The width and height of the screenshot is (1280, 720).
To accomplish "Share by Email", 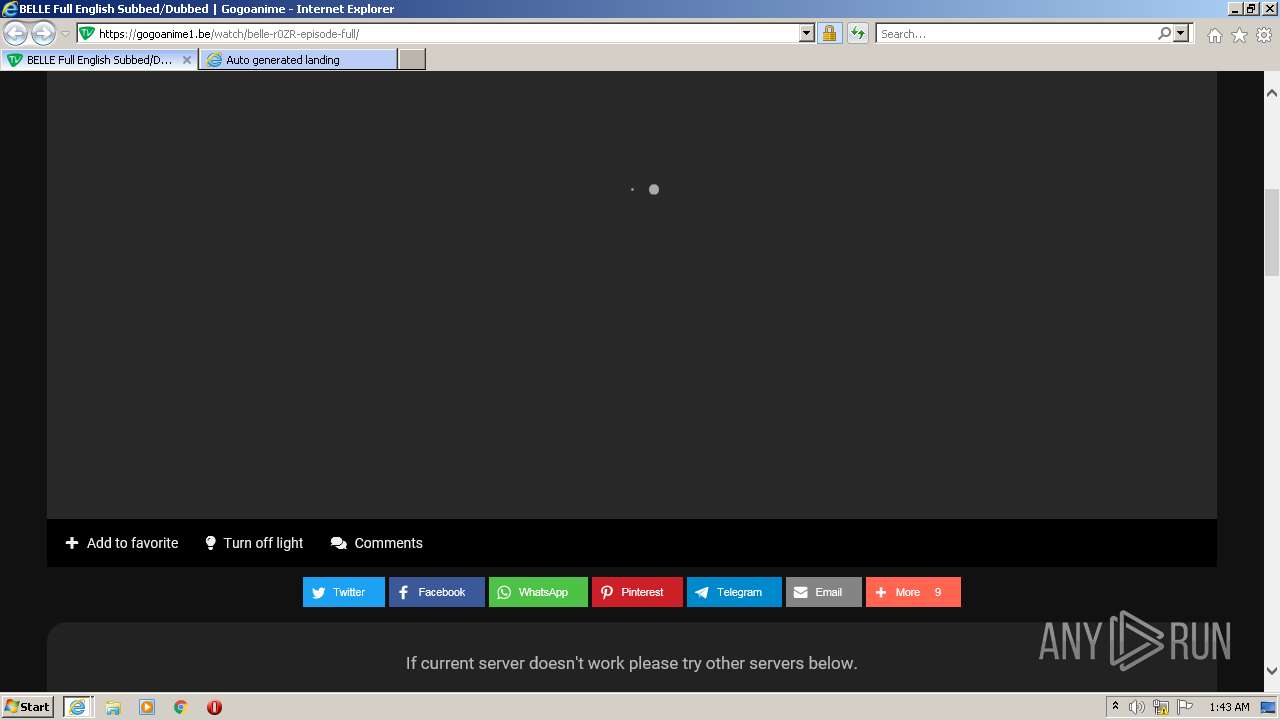I will tap(824, 592).
